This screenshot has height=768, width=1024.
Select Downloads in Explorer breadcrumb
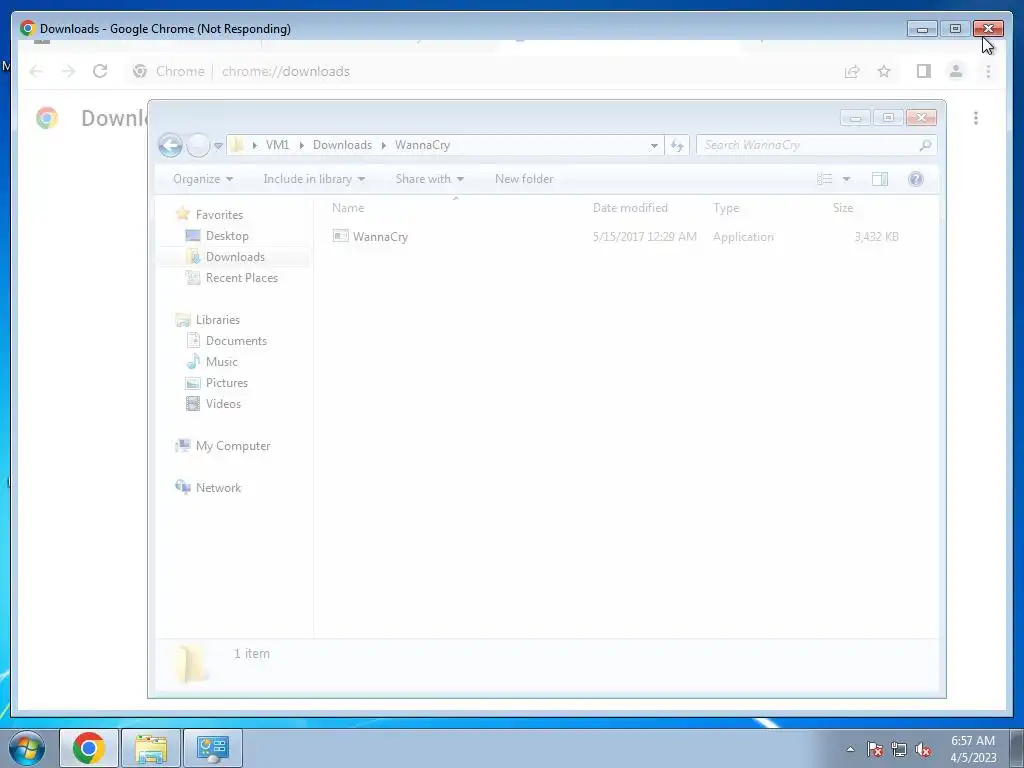pyautogui.click(x=342, y=145)
